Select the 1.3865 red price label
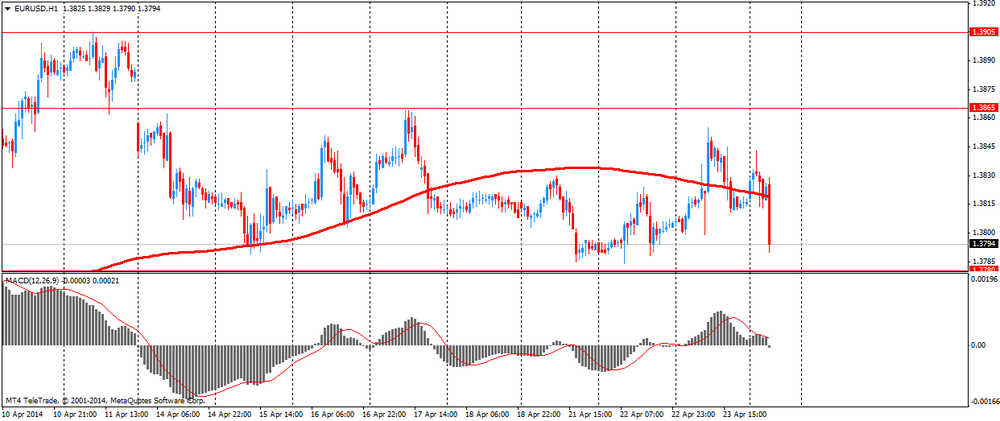Image resolution: width=1000 pixels, height=421 pixels. (x=984, y=107)
